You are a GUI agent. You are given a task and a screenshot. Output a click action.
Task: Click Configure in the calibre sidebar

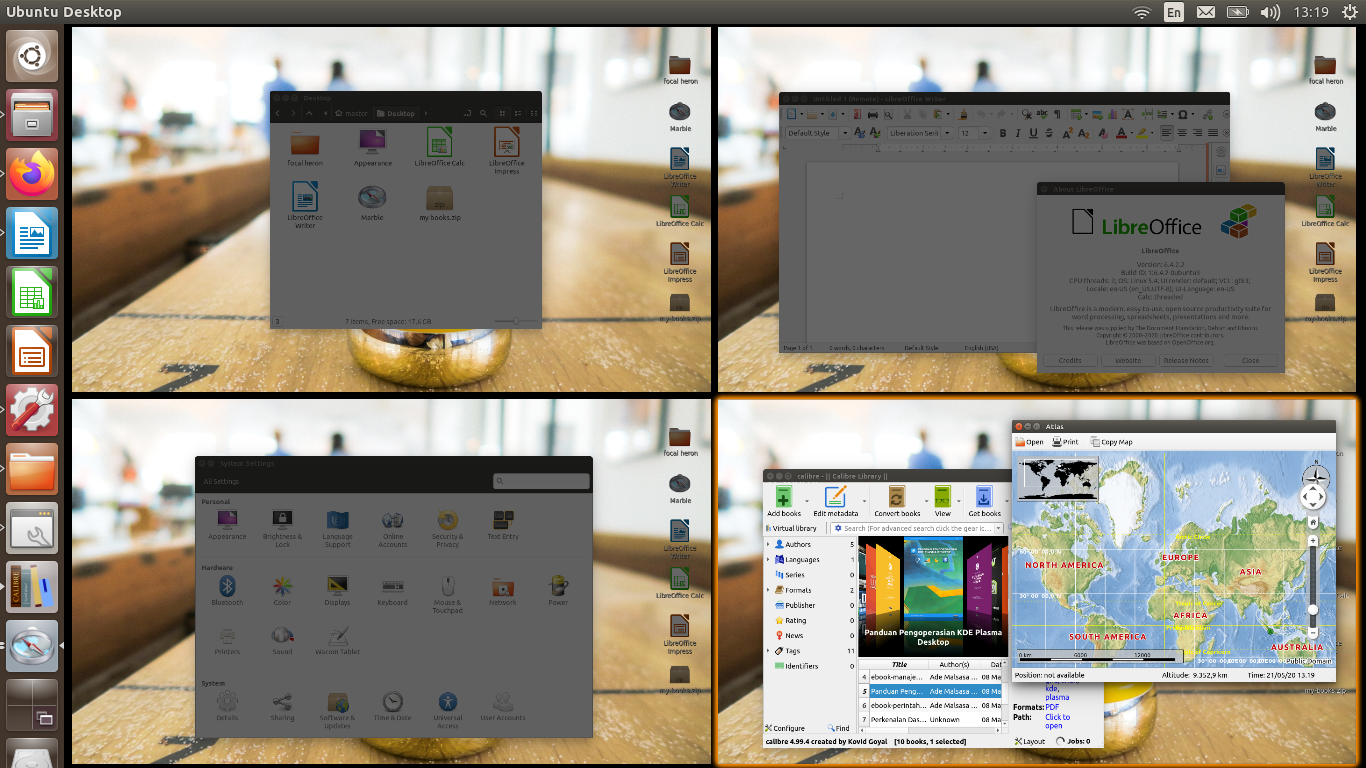785,728
